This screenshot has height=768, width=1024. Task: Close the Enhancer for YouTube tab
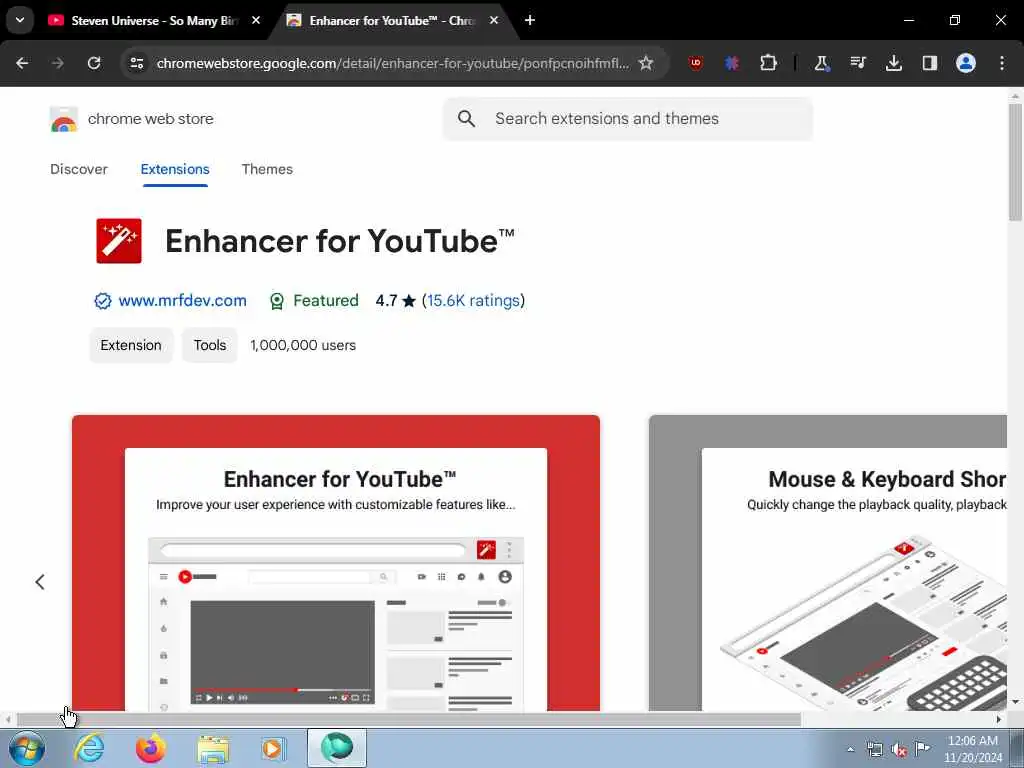tap(494, 20)
